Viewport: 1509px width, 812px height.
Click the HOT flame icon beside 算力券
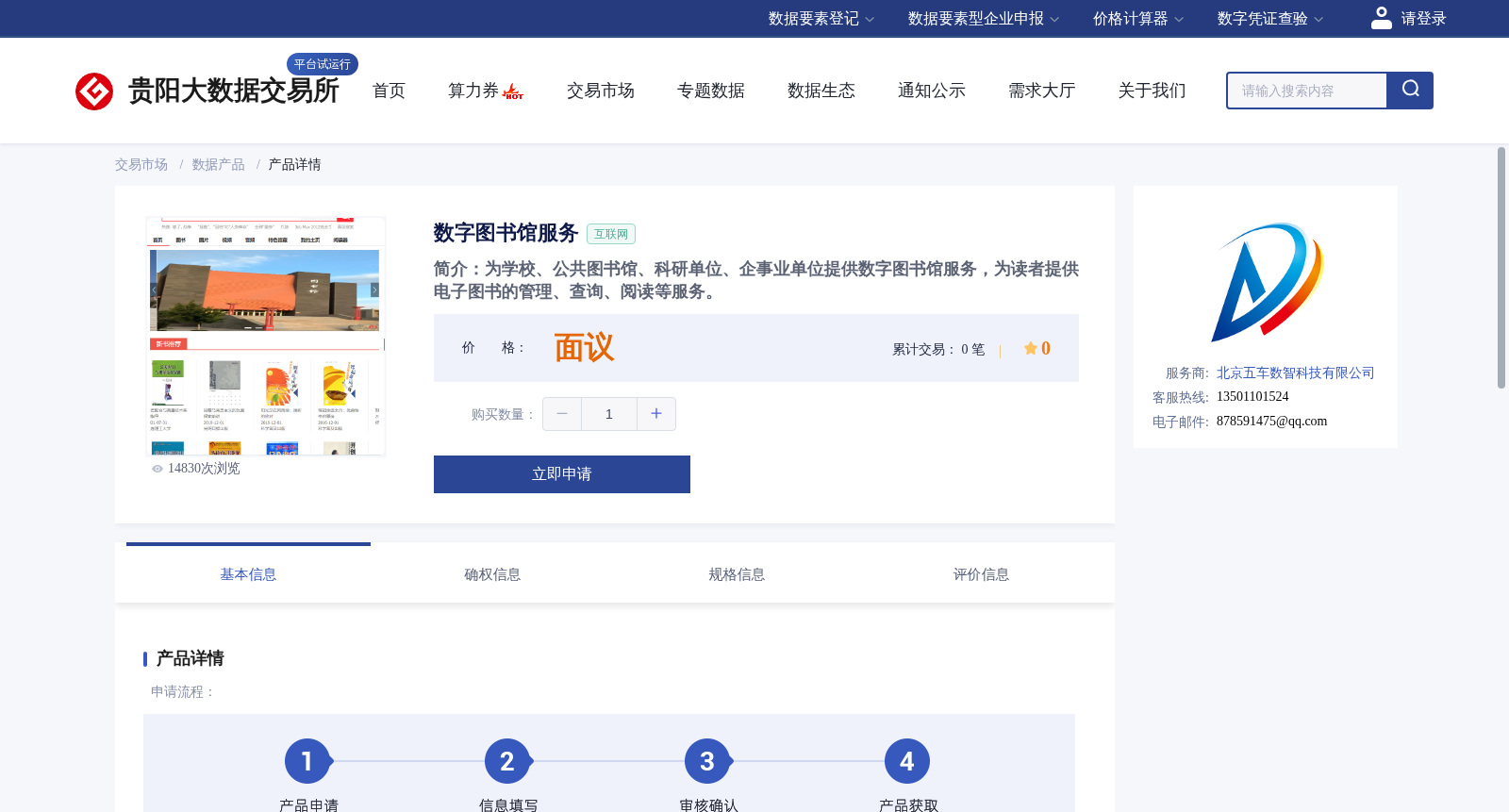tap(513, 91)
